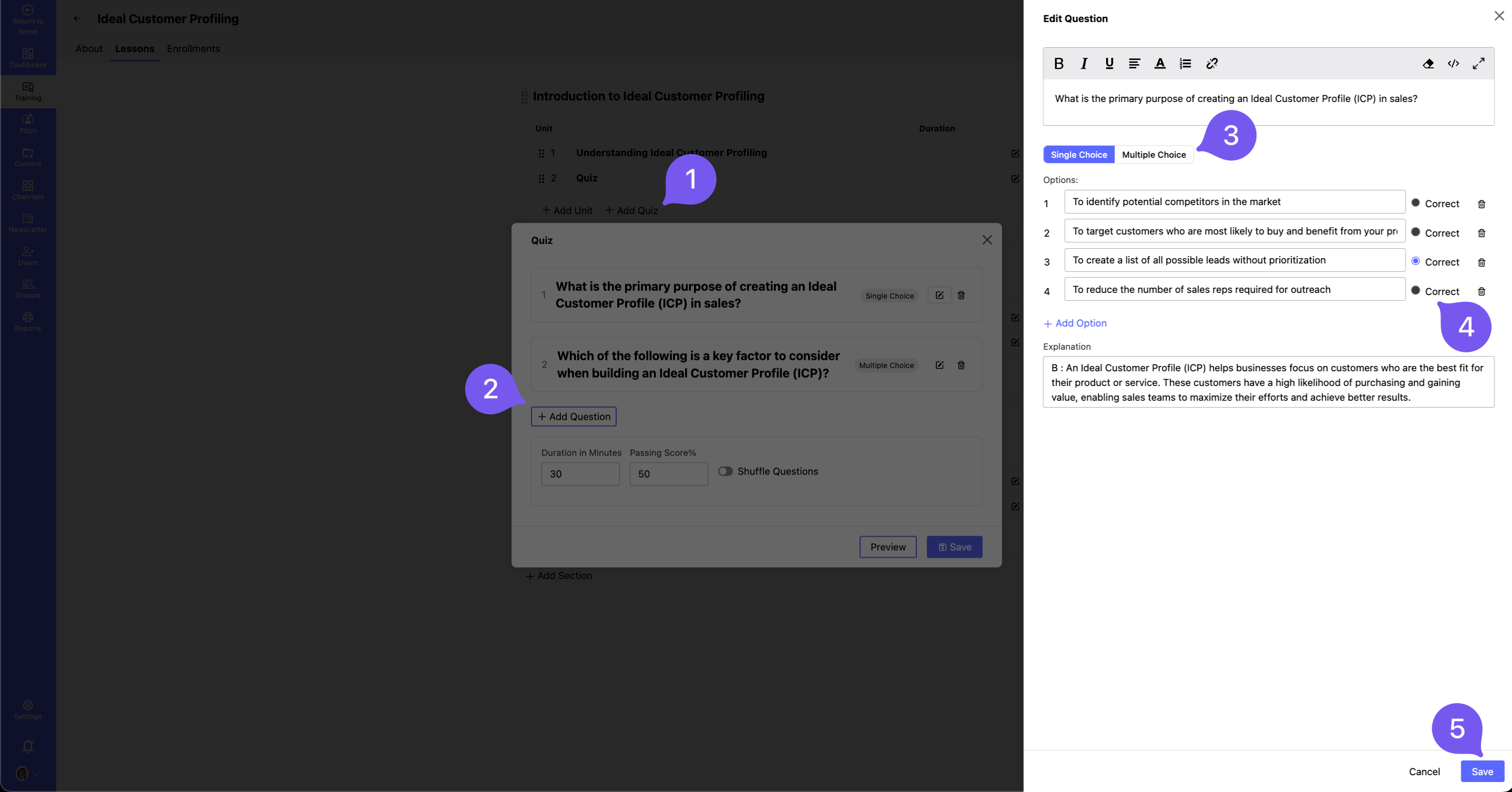Open Settings in the left sidebar

click(27, 710)
